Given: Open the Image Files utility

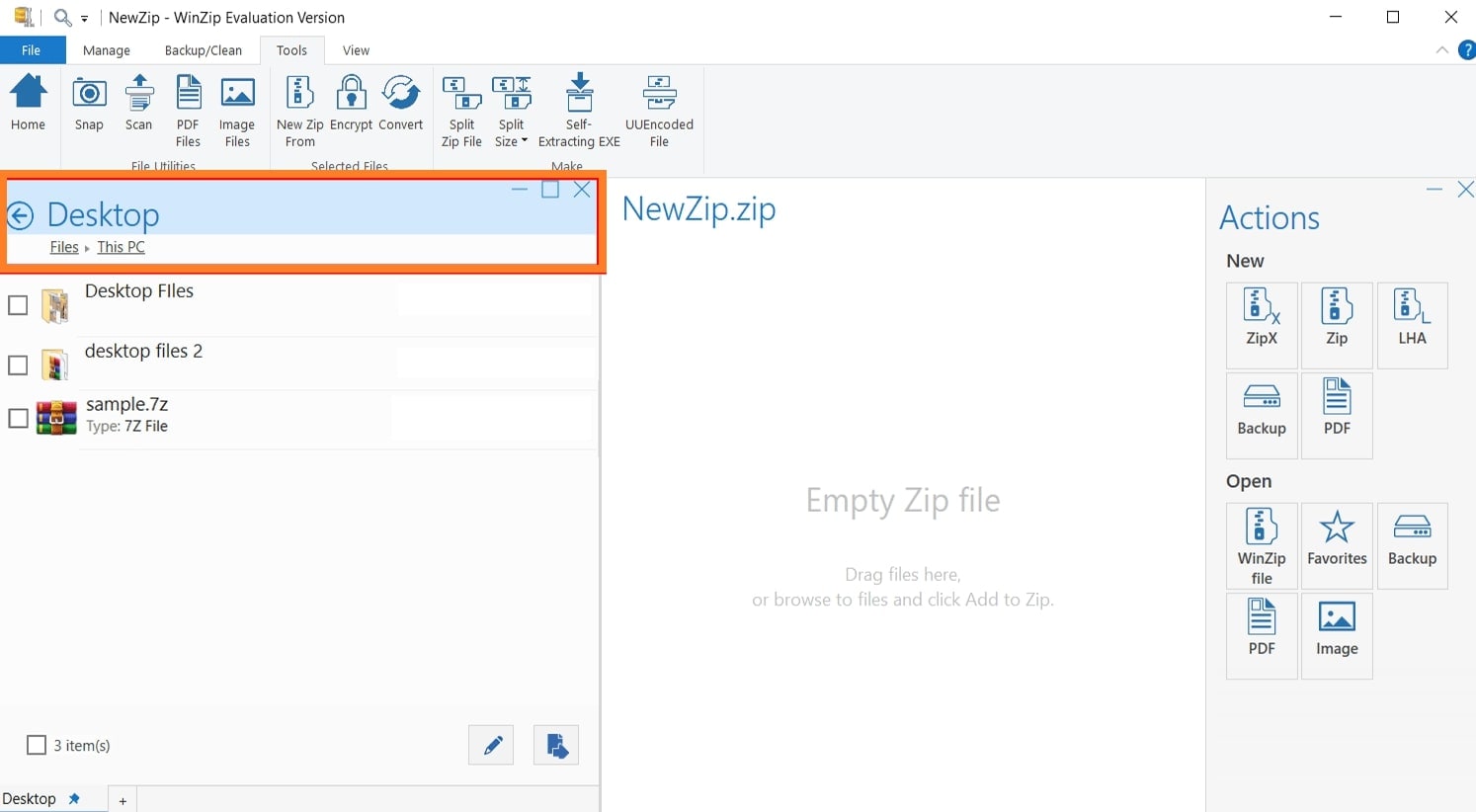Looking at the screenshot, I should [237, 111].
